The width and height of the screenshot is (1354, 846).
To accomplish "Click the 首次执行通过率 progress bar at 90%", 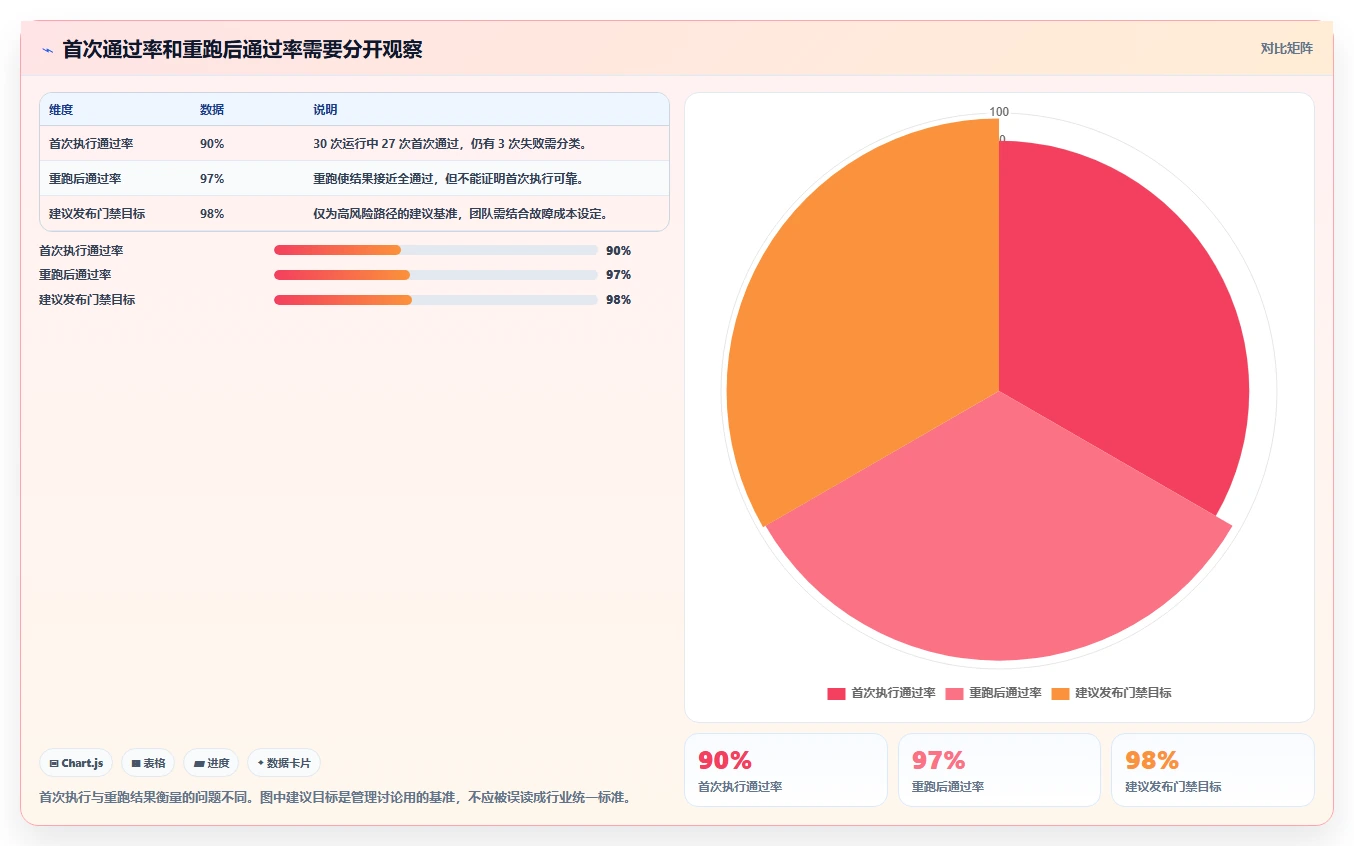I will (x=436, y=250).
